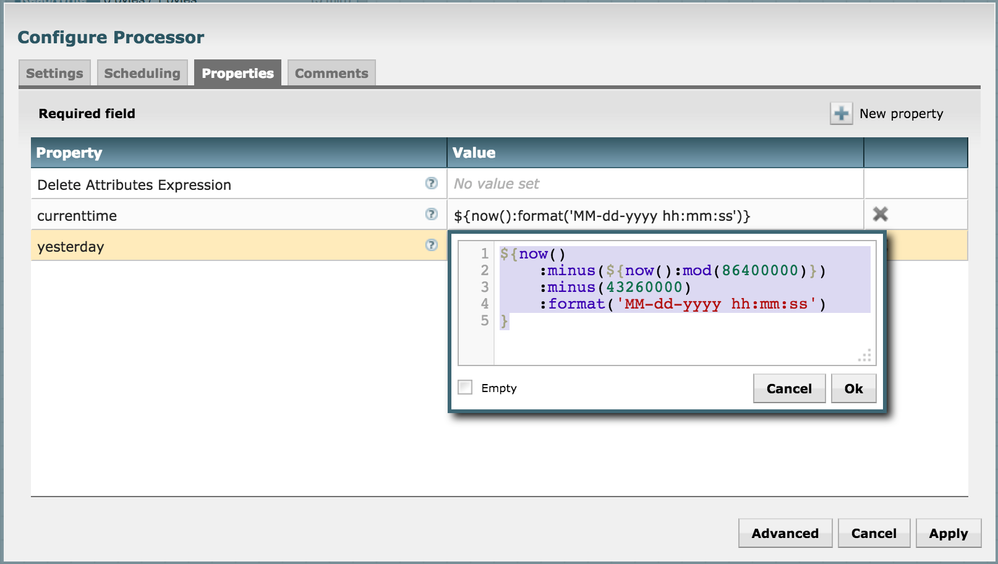Viewport: 998px width, 564px height.
Task: Cancel the Configure Processor dialog
Action: (874, 533)
